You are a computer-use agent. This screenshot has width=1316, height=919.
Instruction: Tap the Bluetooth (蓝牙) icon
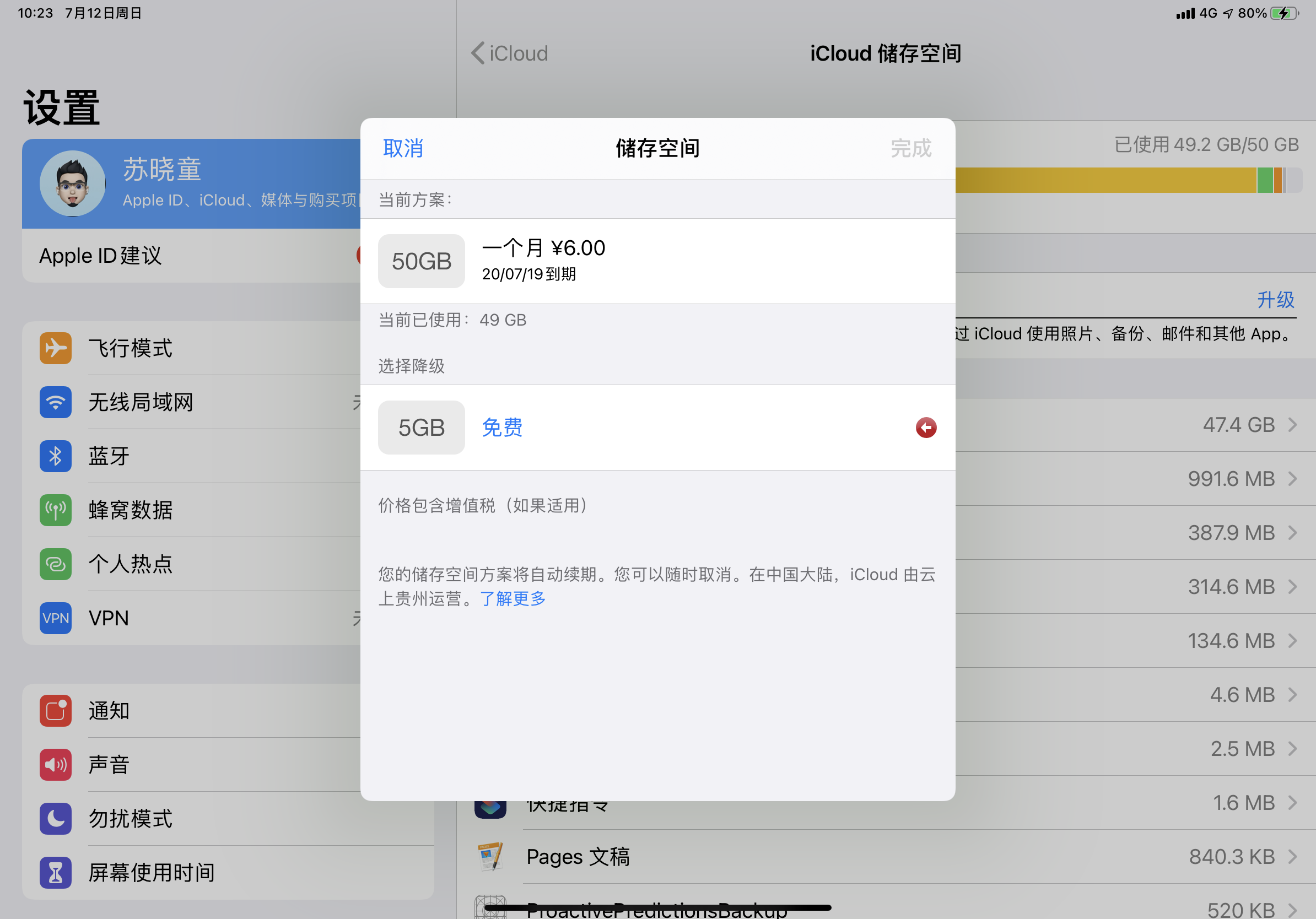tap(56, 456)
